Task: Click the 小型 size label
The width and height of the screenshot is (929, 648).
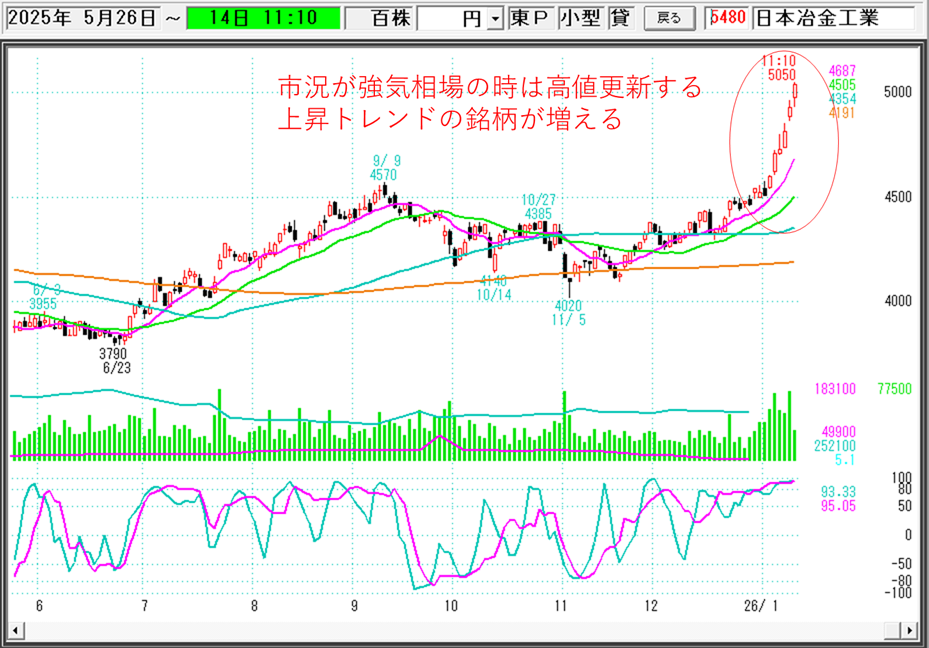Action: coord(578,18)
